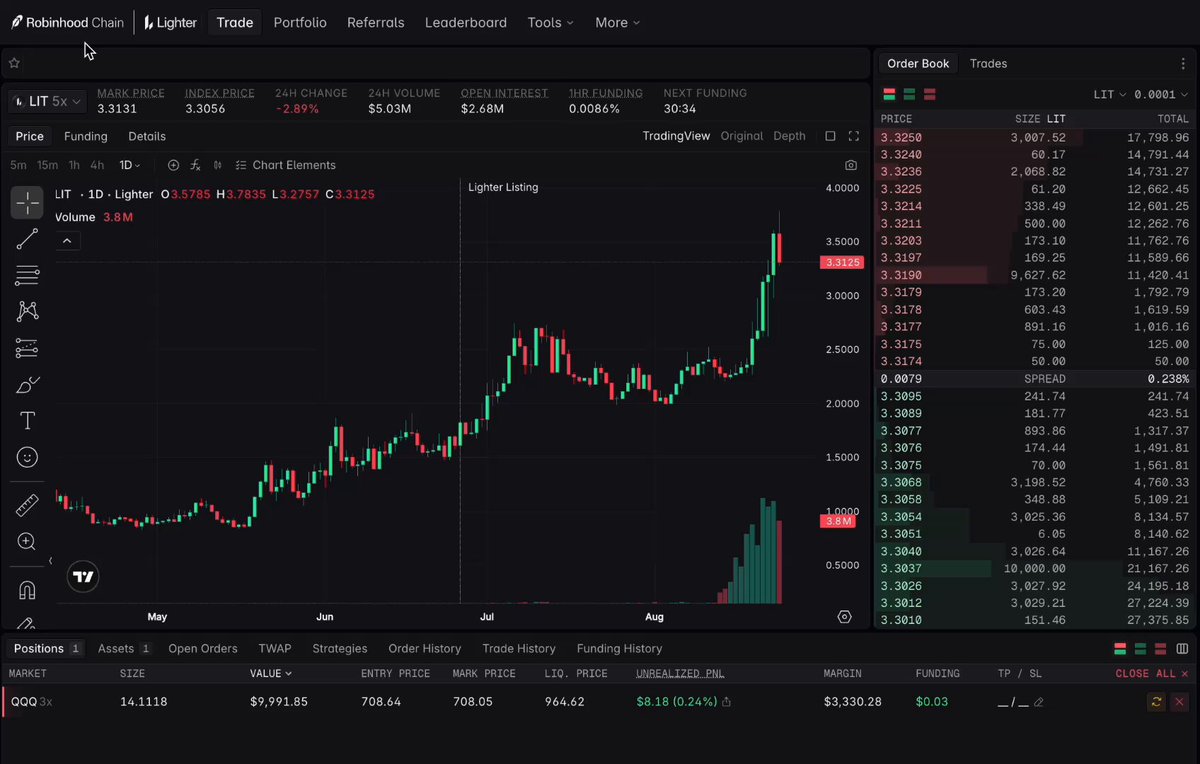This screenshot has width=1200, height=764.
Task: Select the 15m timeframe
Action: pyautogui.click(x=47, y=165)
